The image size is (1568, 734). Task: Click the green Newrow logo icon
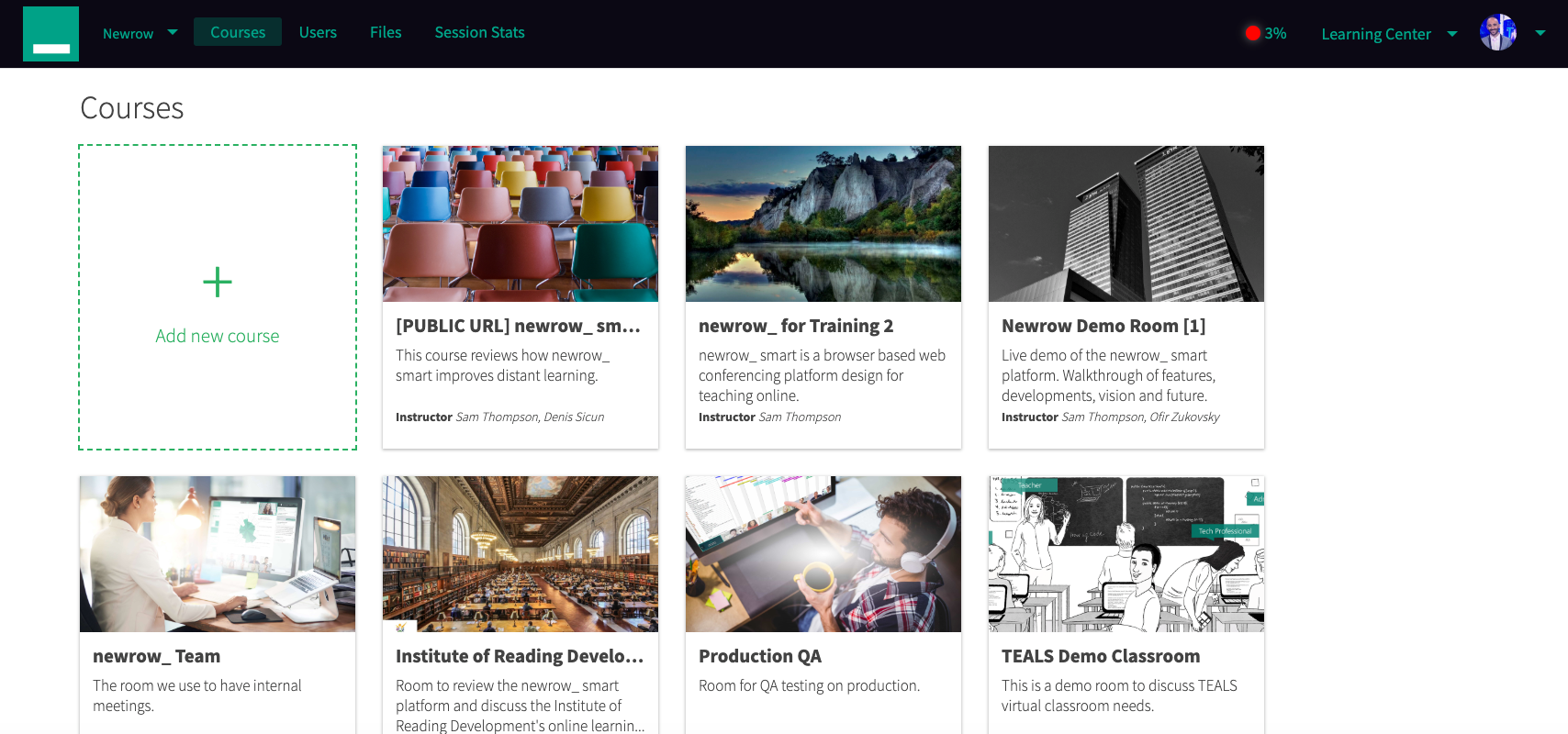50,34
